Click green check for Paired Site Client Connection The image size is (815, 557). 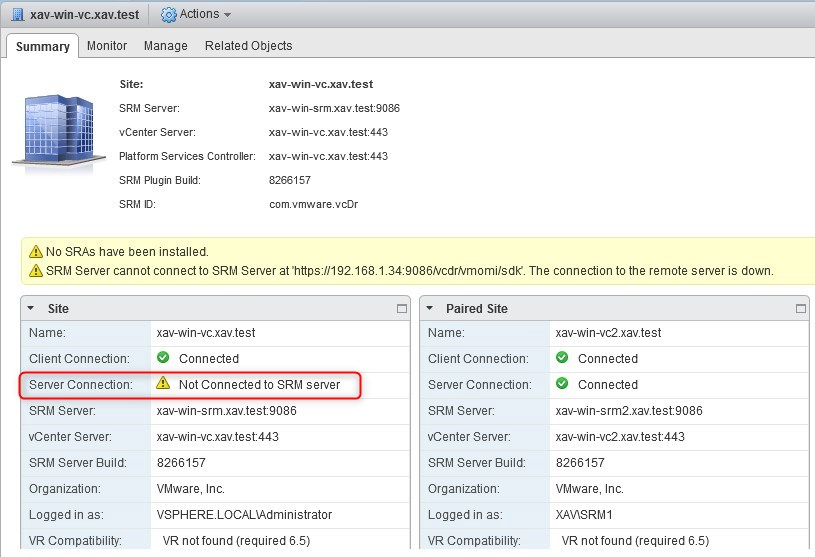tap(562, 357)
